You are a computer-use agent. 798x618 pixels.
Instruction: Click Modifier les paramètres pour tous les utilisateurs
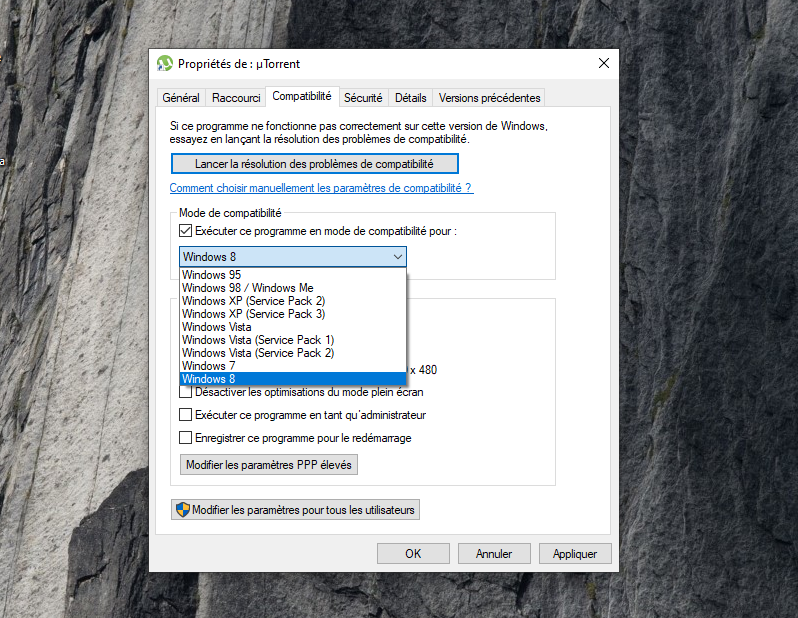coord(295,510)
